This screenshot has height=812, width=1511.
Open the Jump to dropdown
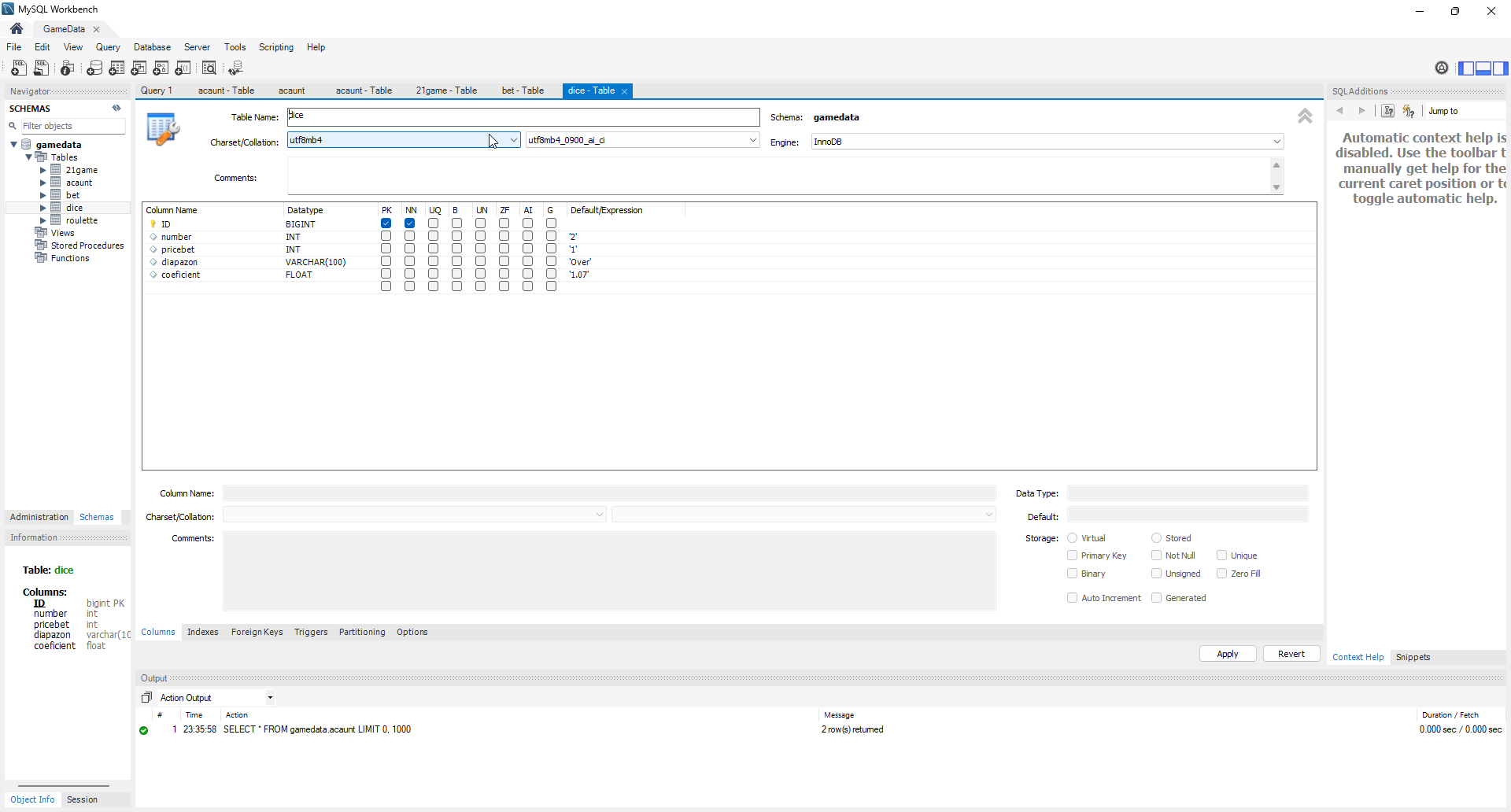point(1465,111)
